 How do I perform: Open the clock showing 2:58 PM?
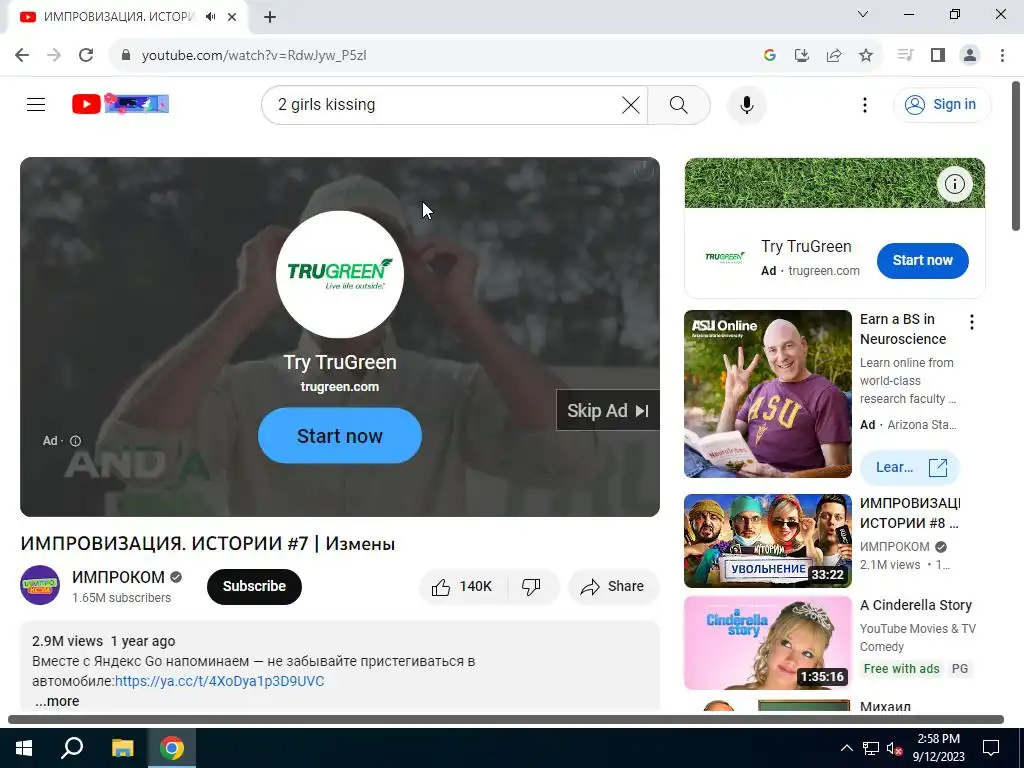click(x=938, y=748)
